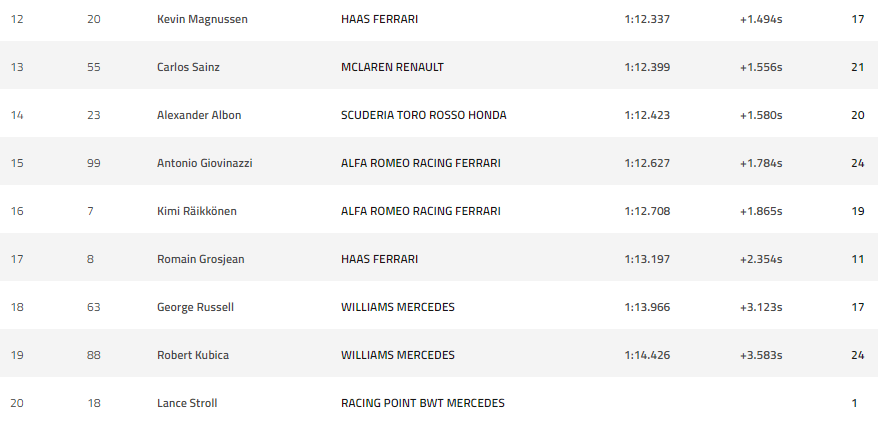
Task: Click driver name Kevin Magnussen
Action: 201,19
